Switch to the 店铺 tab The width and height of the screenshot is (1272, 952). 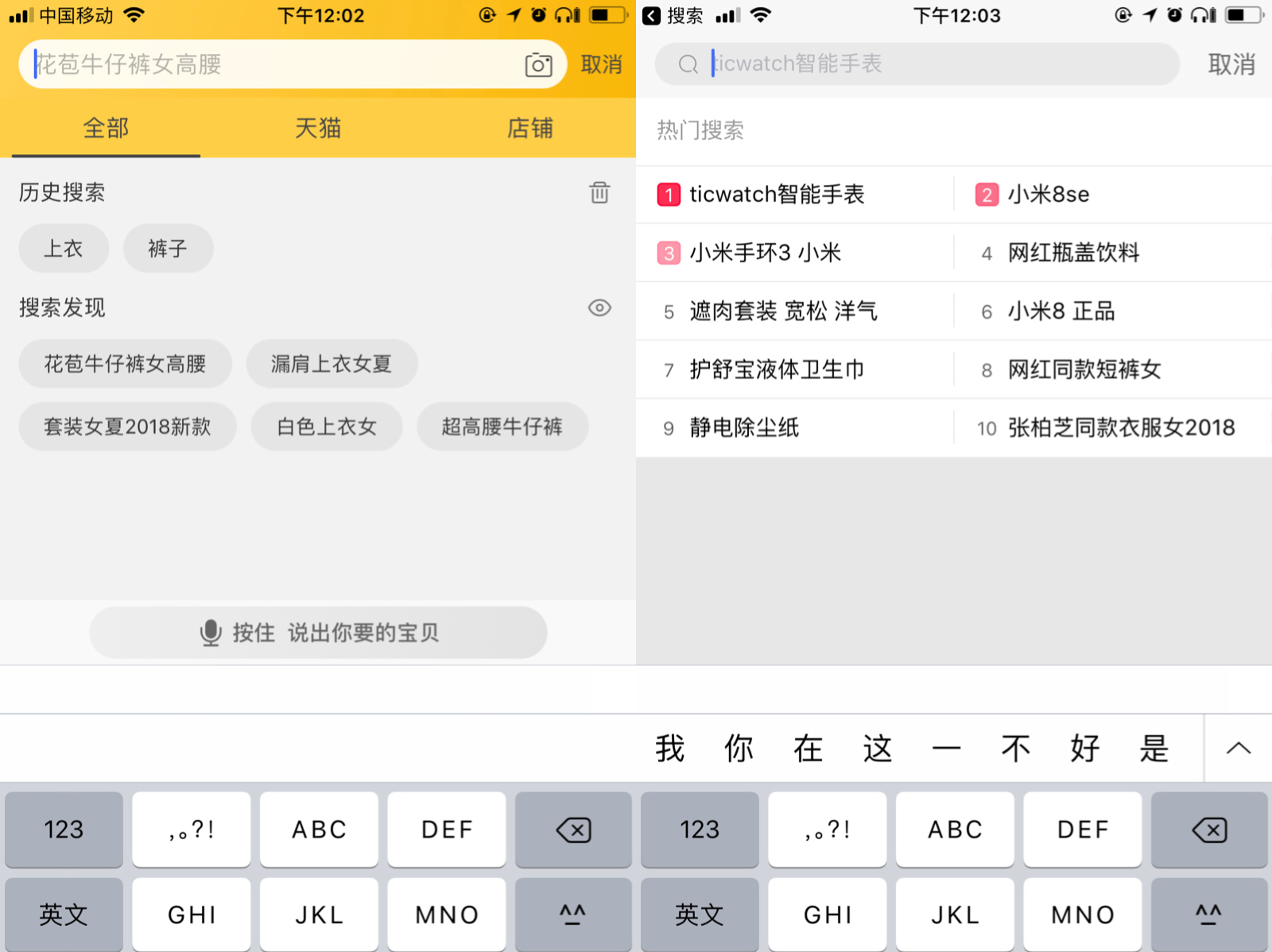(x=529, y=128)
